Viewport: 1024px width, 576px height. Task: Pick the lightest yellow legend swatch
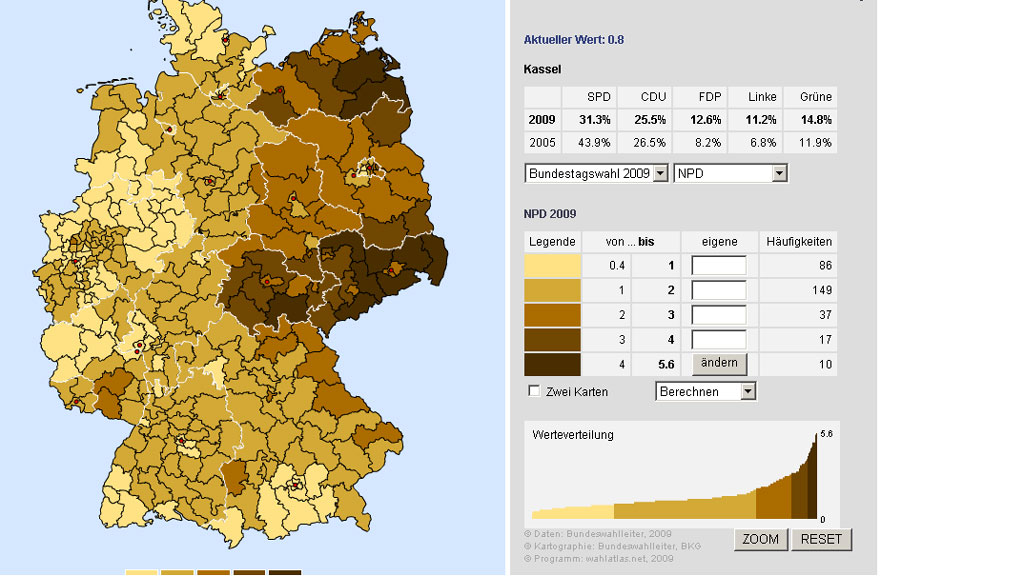pyautogui.click(x=552, y=266)
